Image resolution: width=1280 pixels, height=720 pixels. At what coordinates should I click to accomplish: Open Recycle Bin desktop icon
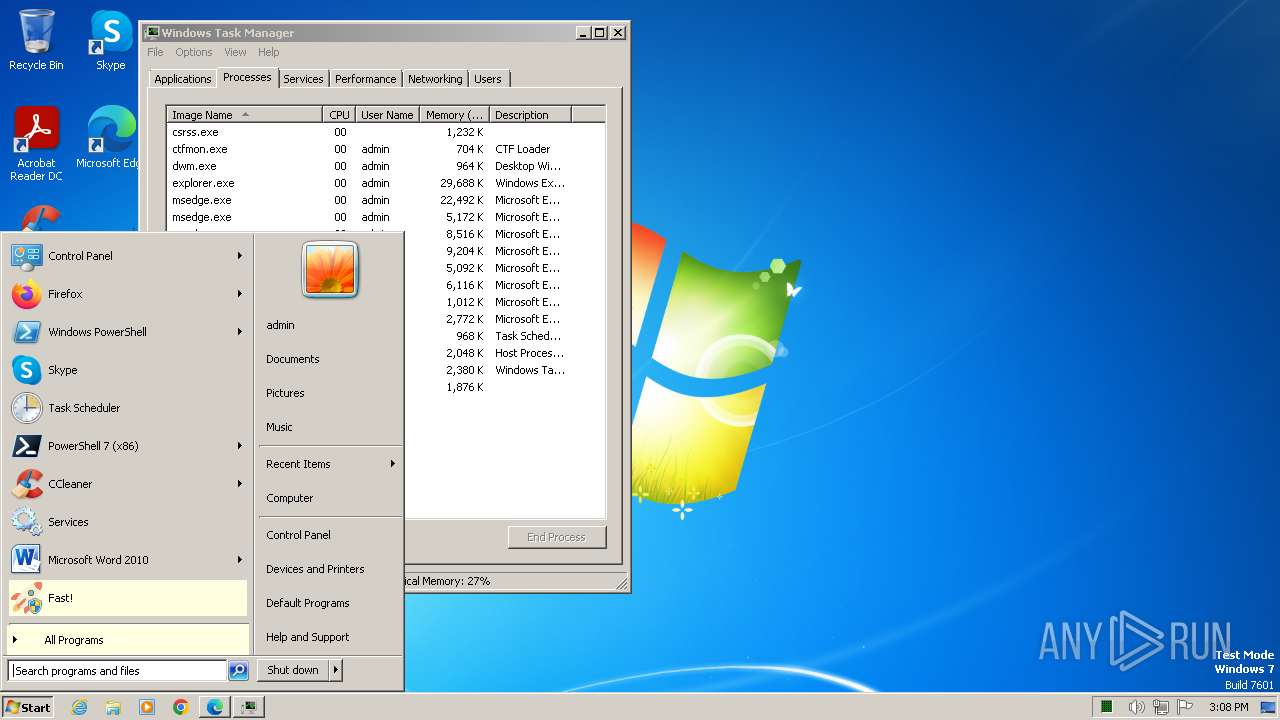(36, 40)
